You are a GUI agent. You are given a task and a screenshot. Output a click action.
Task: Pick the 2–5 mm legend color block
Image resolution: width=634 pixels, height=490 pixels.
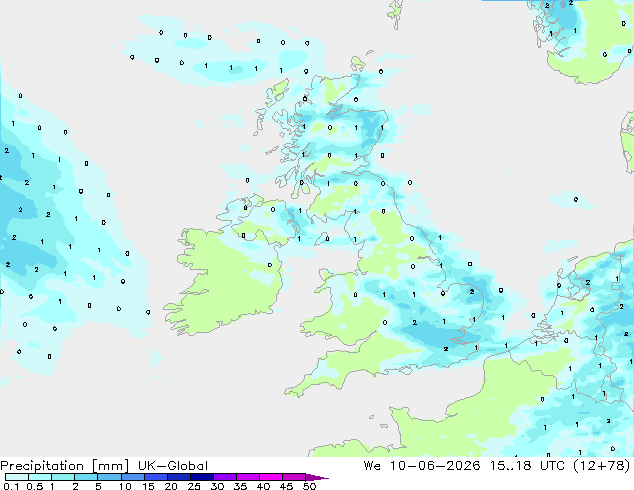pyautogui.click(x=86, y=477)
